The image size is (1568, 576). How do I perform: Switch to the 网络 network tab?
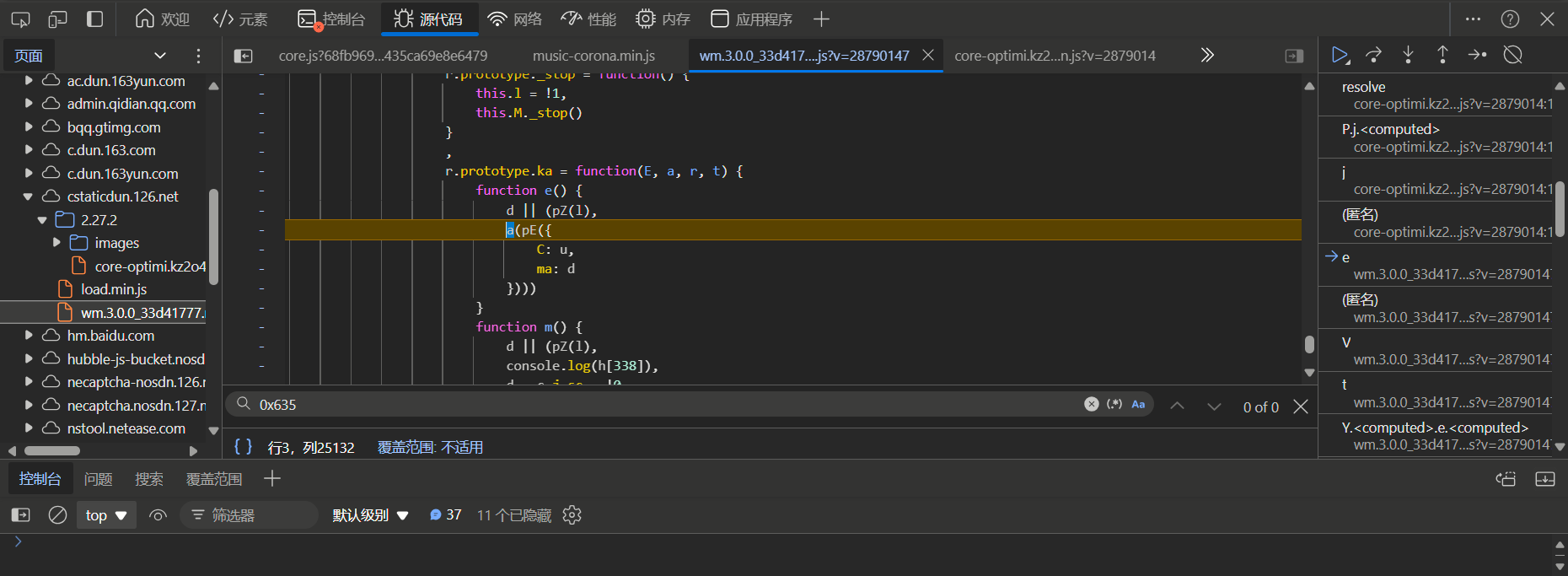pos(515,19)
